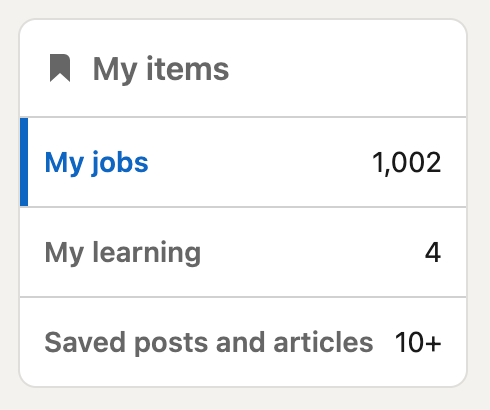
Task: Click the word learning in My learning
Action: click(x=147, y=253)
